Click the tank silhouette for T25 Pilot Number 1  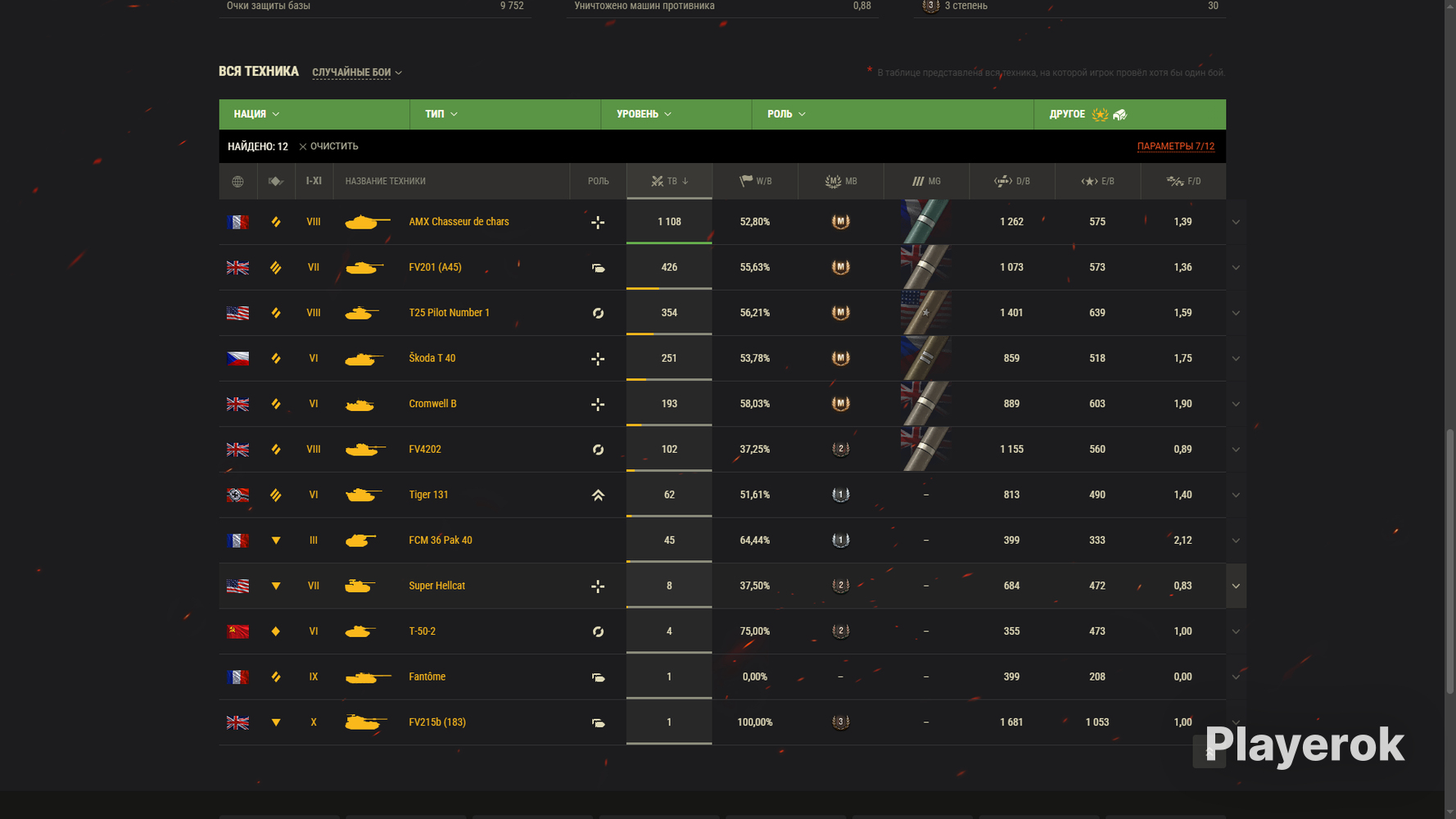click(x=362, y=313)
